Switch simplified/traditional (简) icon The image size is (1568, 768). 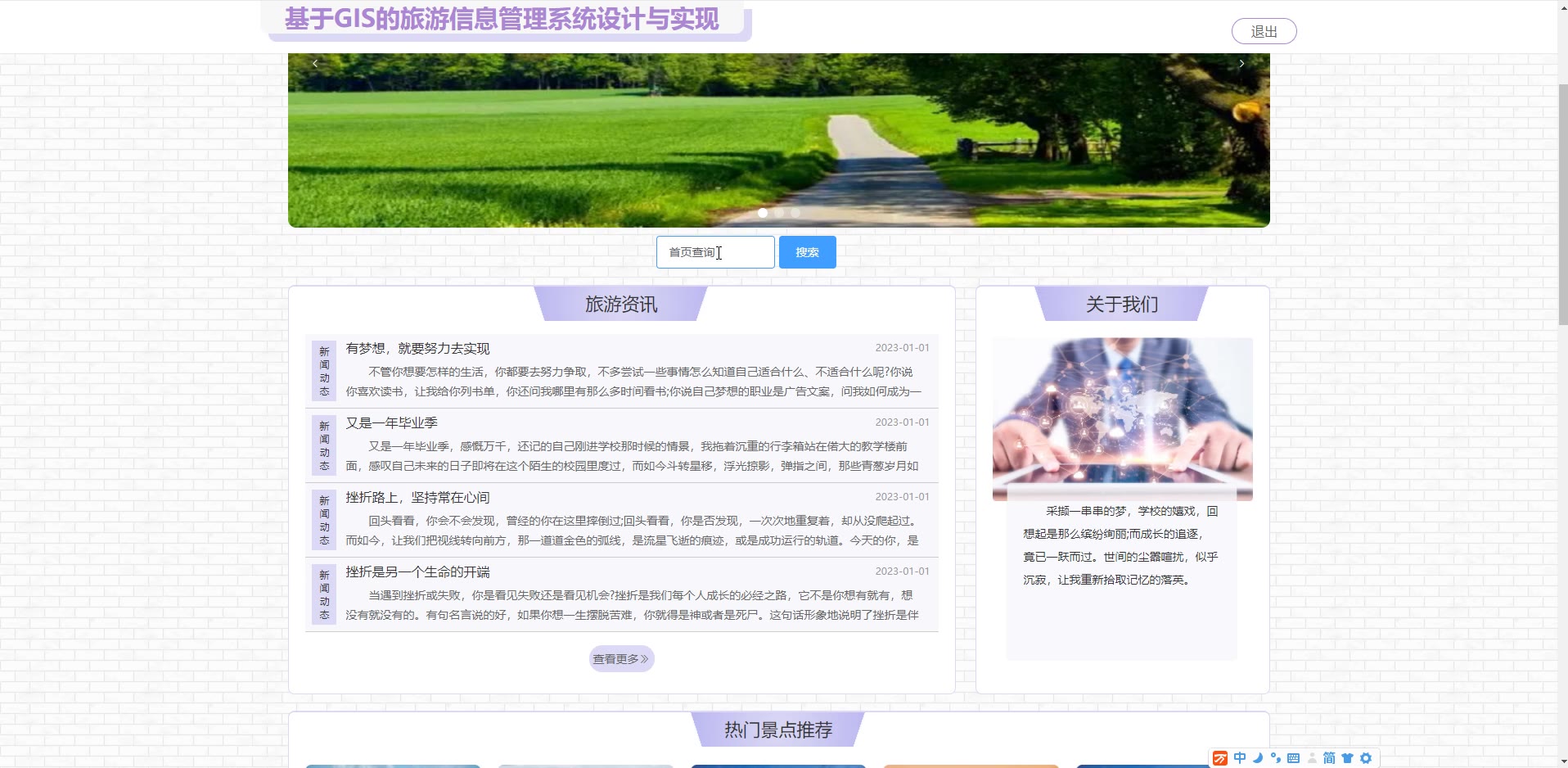click(x=1329, y=758)
